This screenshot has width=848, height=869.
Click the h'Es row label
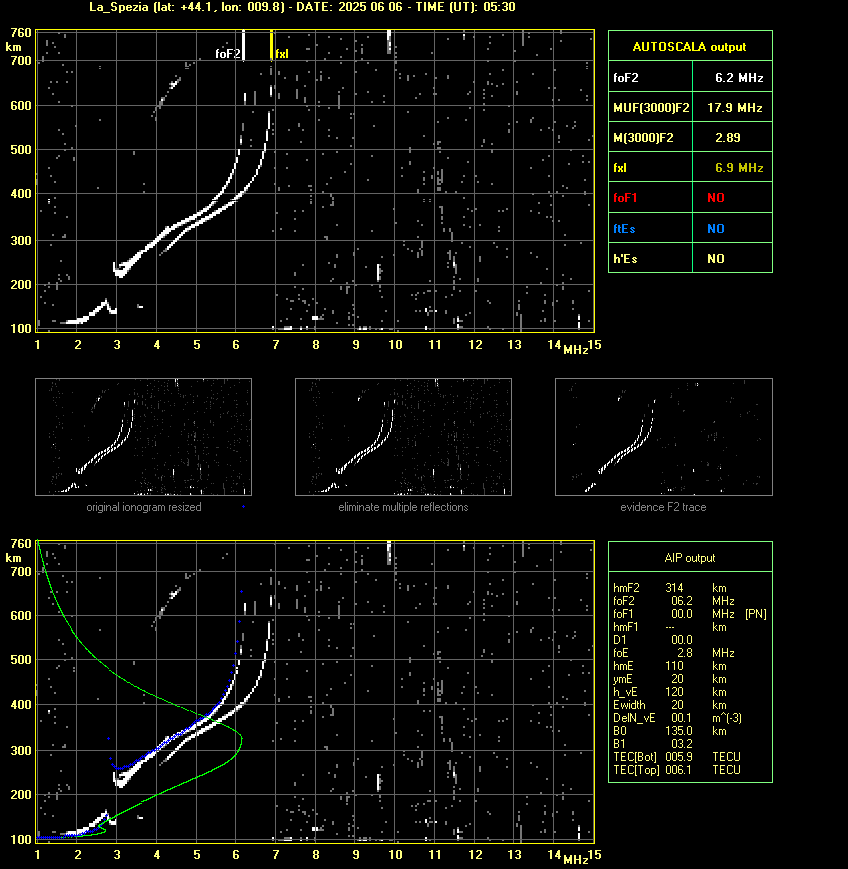[625, 259]
